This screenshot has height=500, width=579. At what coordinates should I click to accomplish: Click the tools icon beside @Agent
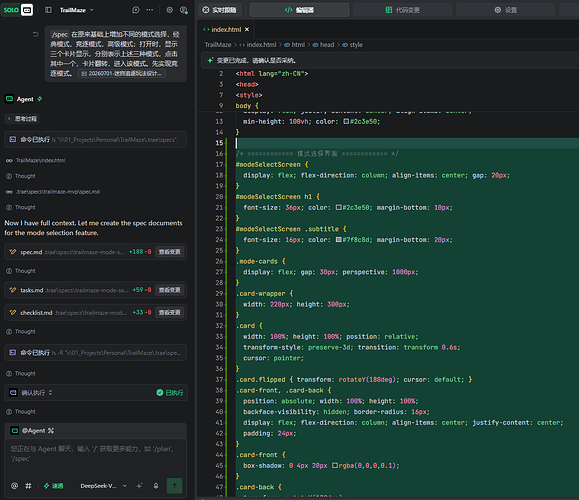click(51, 431)
